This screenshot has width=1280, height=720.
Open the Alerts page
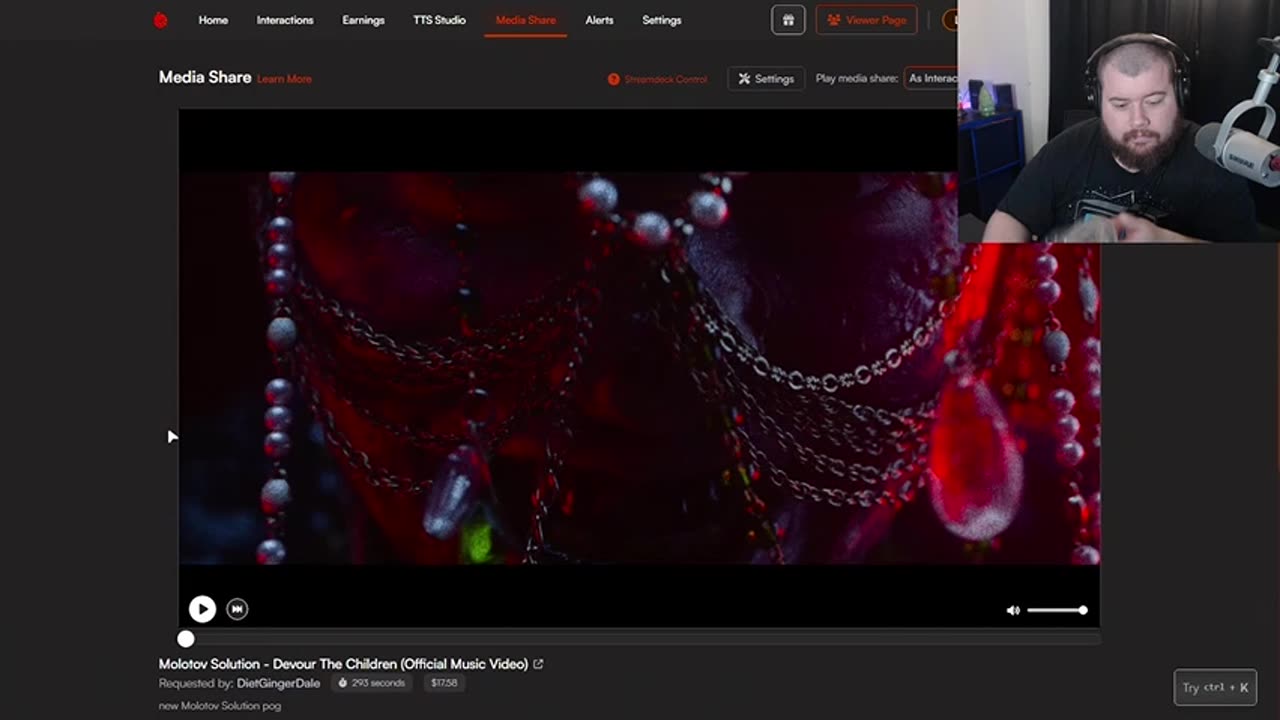pyautogui.click(x=599, y=20)
